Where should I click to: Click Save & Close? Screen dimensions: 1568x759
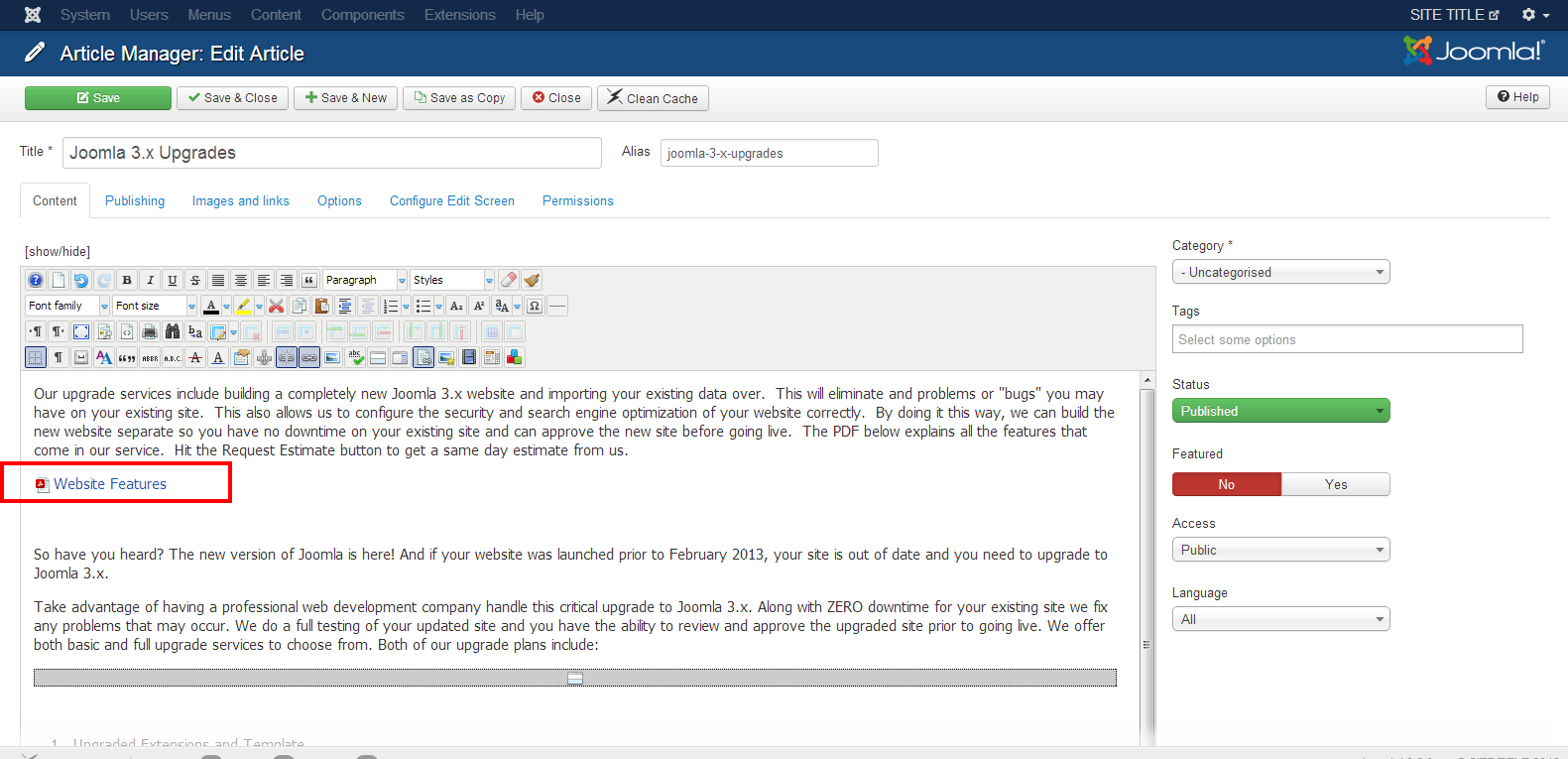(x=233, y=98)
